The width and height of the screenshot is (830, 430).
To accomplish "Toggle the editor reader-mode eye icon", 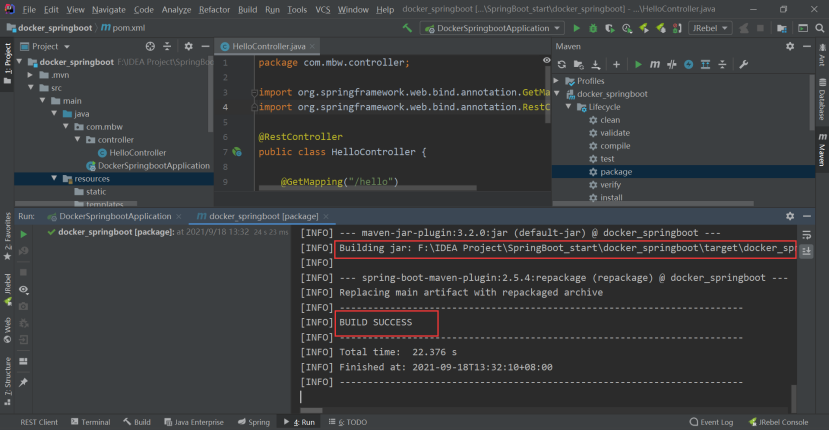I will pyautogui.click(x=547, y=60).
